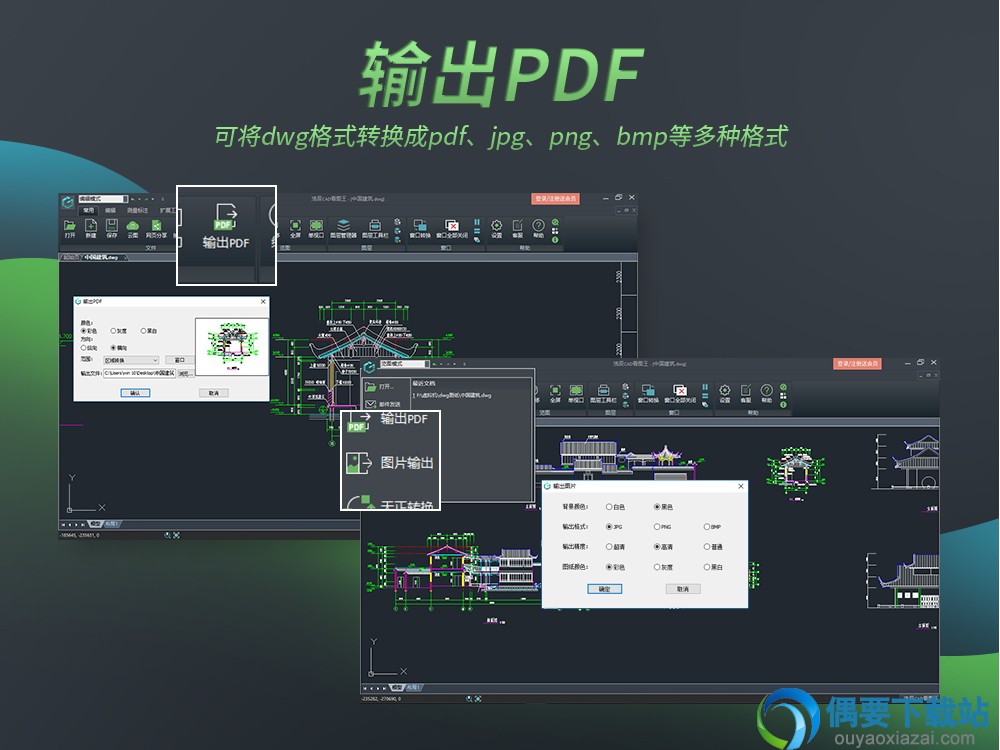Click the 窗口转换 icon in the back window
This screenshot has width=1000, height=750.
(x=420, y=226)
